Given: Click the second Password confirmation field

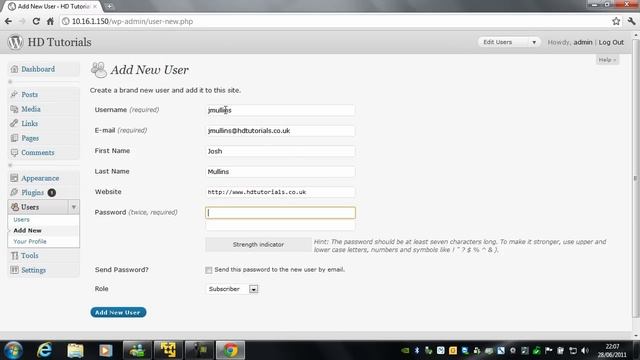Looking at the screenshot, I should coord(280,225).
